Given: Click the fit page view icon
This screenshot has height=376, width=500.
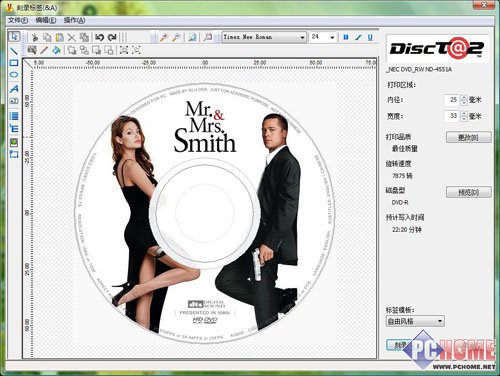Looking at the screenshot, I should tap(192, 37).
